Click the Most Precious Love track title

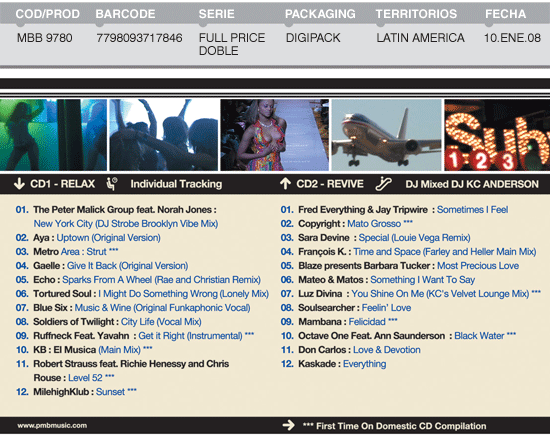(478, 266)
